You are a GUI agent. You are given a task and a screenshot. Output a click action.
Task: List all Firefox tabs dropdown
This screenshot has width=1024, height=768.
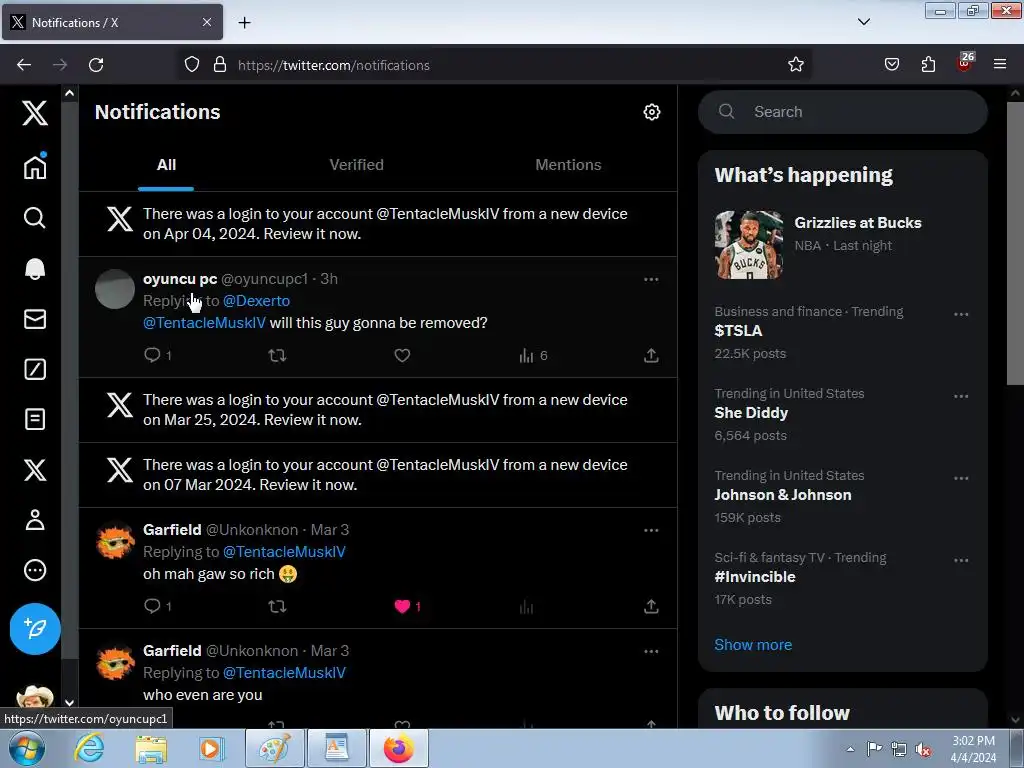click(x=863, y=22)
